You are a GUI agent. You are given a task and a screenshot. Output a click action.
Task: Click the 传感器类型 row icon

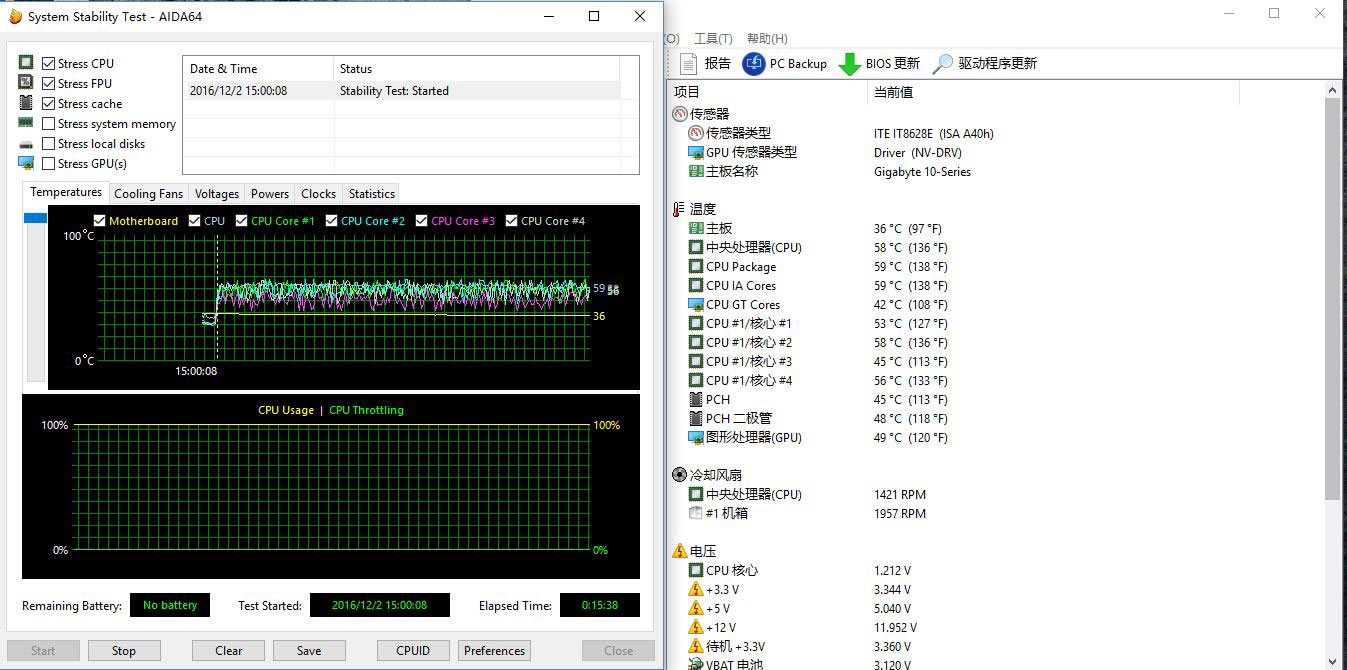tap(697, 133)
